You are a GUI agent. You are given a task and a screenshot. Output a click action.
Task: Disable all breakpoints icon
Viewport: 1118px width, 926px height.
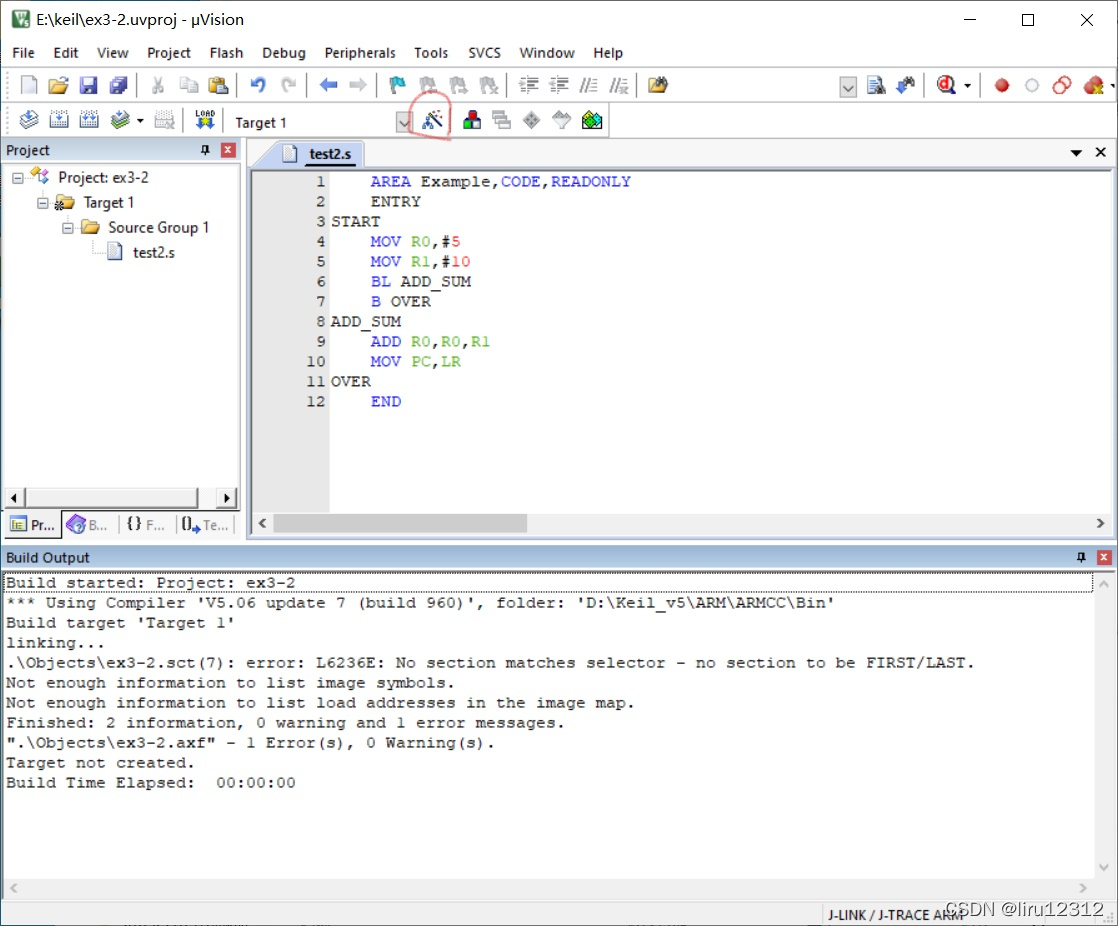tap(1062, 85)
